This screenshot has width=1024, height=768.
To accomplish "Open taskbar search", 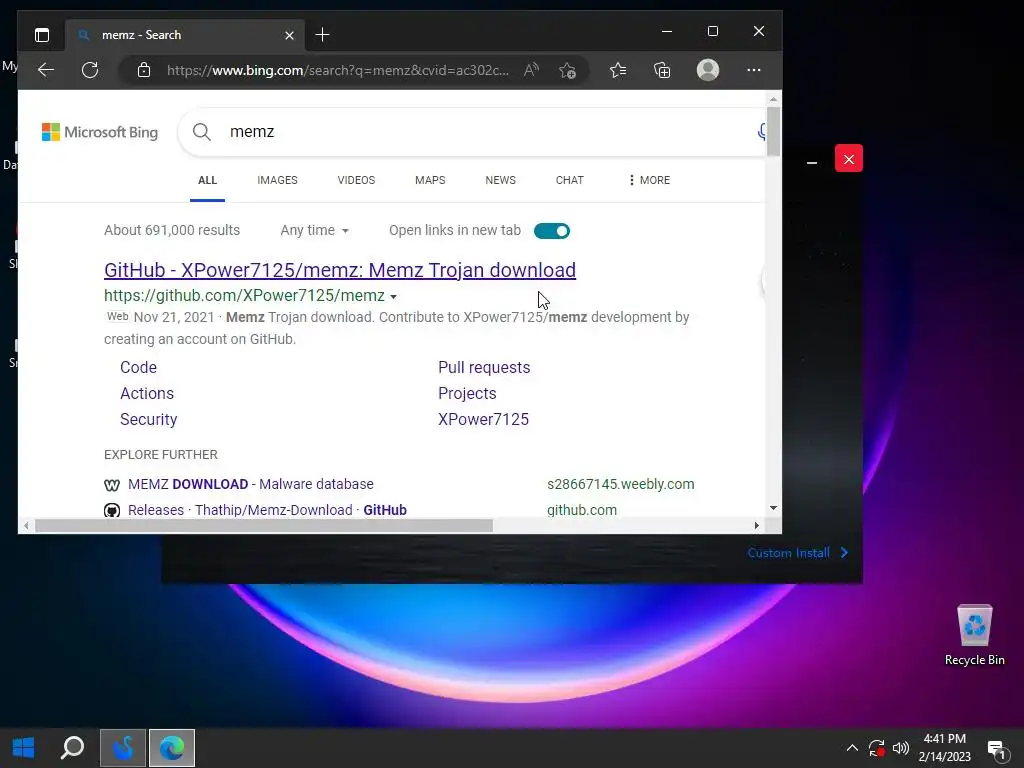I will pos(72,748).
